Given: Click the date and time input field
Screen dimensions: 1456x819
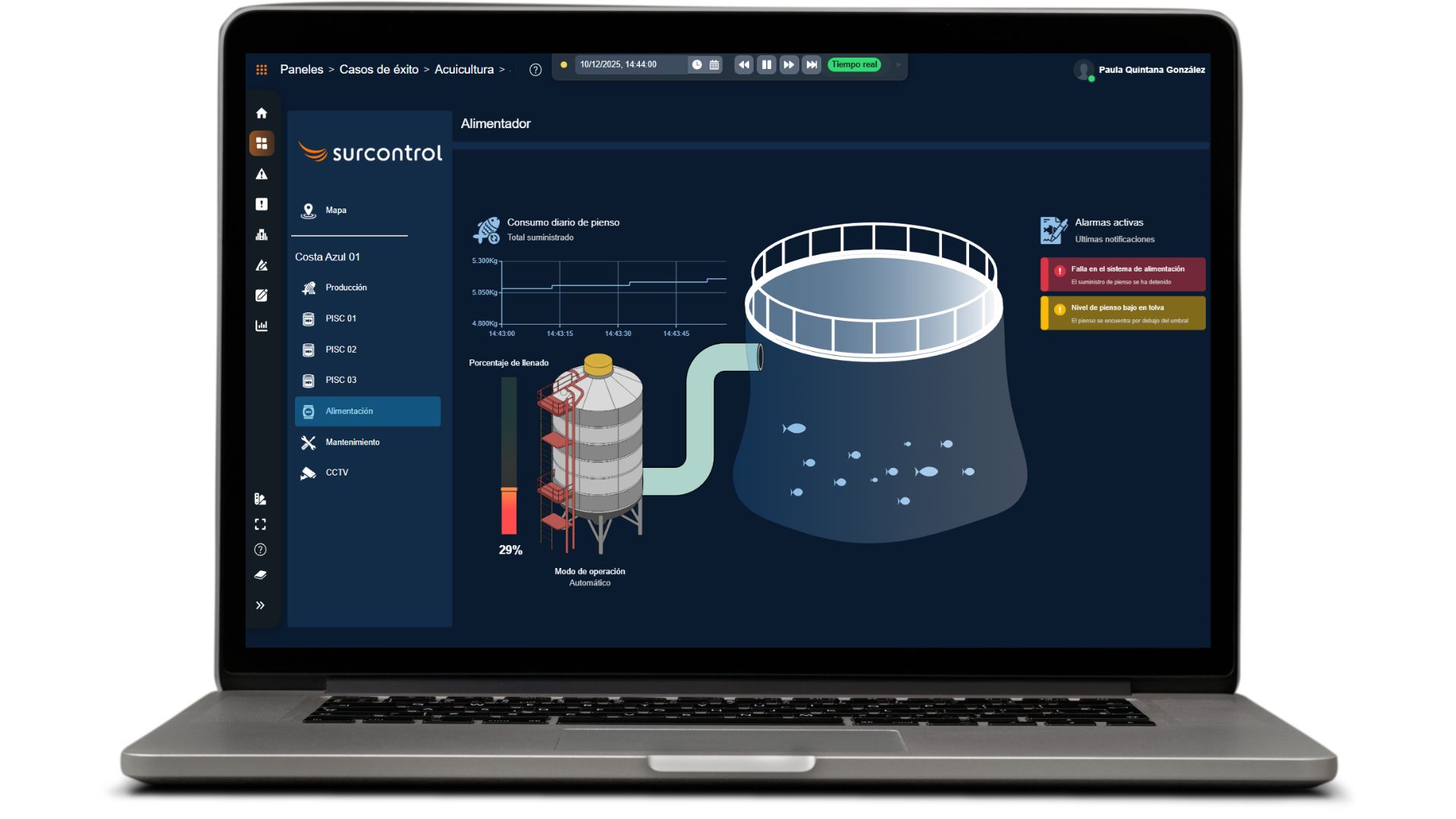Looking at the screenshot, I should [629, 65].
